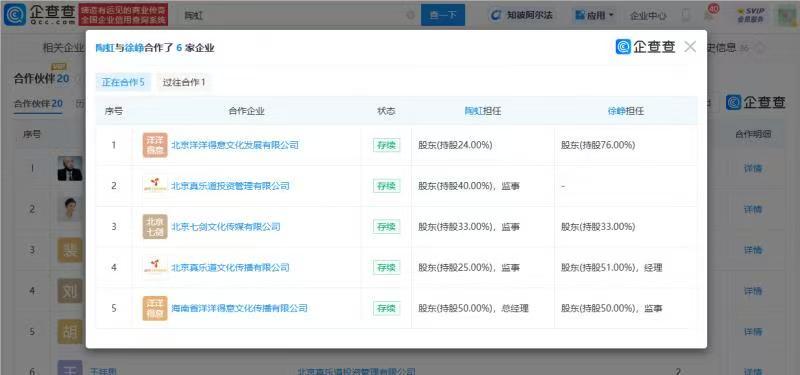Open 详情 for background row 5
Screen dimensions: 800x375
(x=753, y=332)
